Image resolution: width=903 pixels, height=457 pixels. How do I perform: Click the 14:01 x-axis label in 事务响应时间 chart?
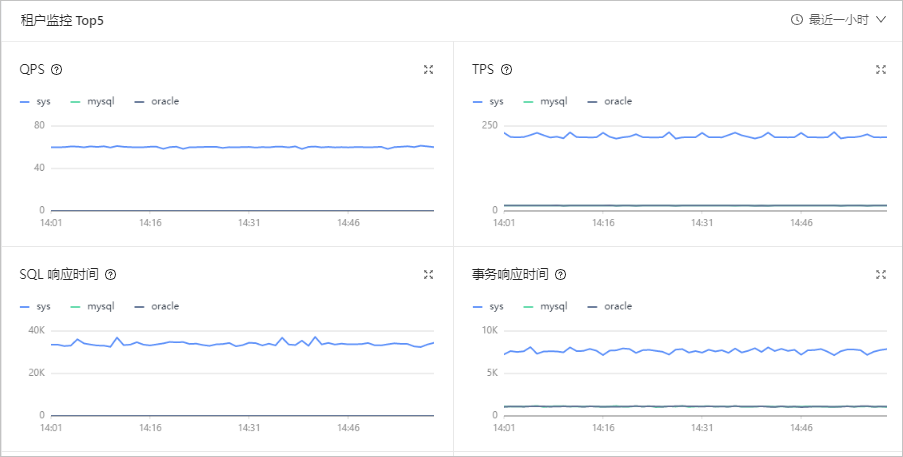point(504,427)
